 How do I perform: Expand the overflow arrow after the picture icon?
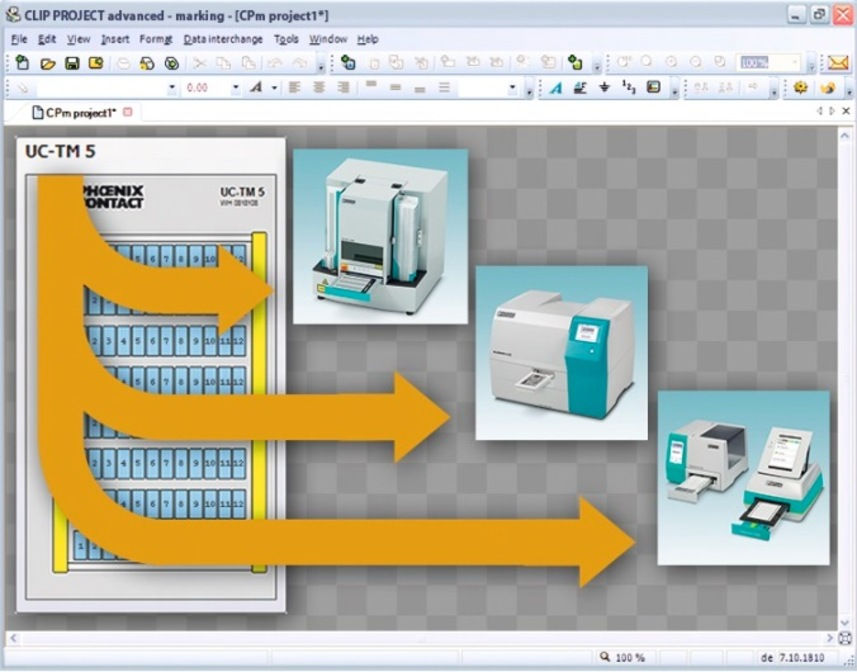point(675,92)
